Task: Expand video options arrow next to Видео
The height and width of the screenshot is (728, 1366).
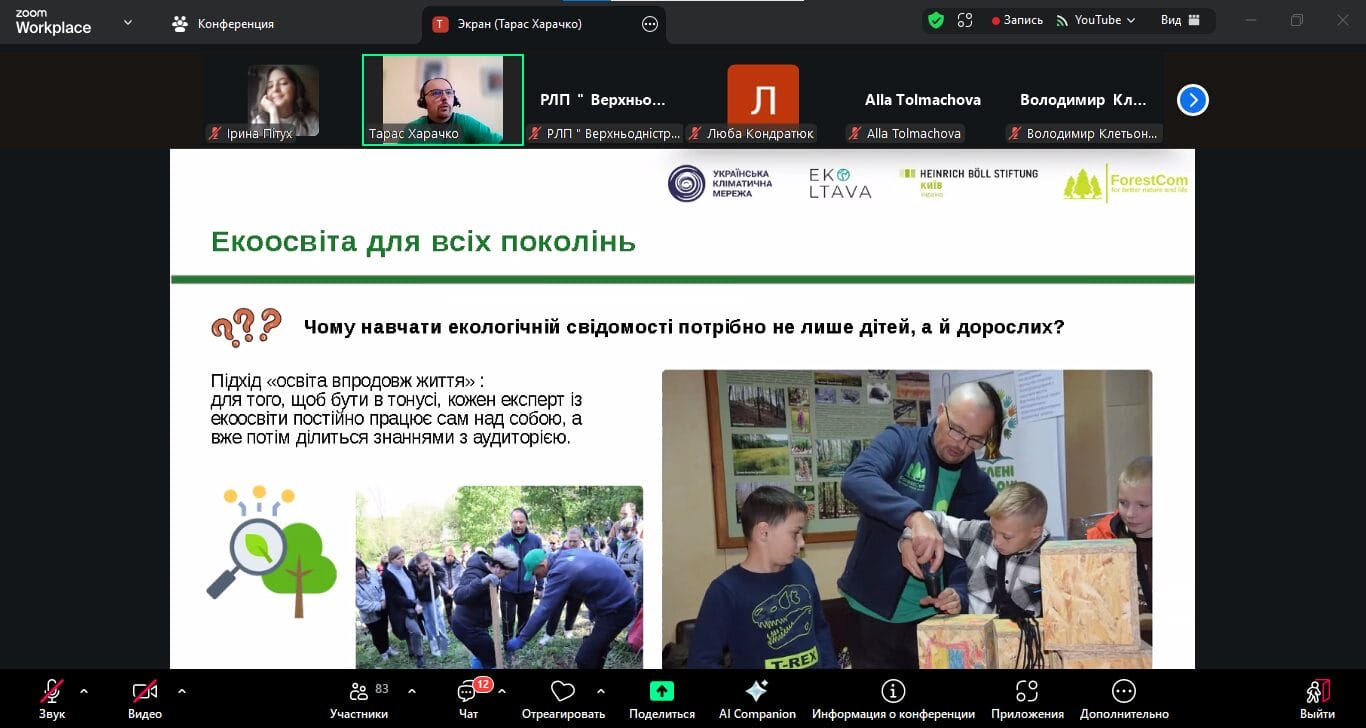Action: pos(181,691)
